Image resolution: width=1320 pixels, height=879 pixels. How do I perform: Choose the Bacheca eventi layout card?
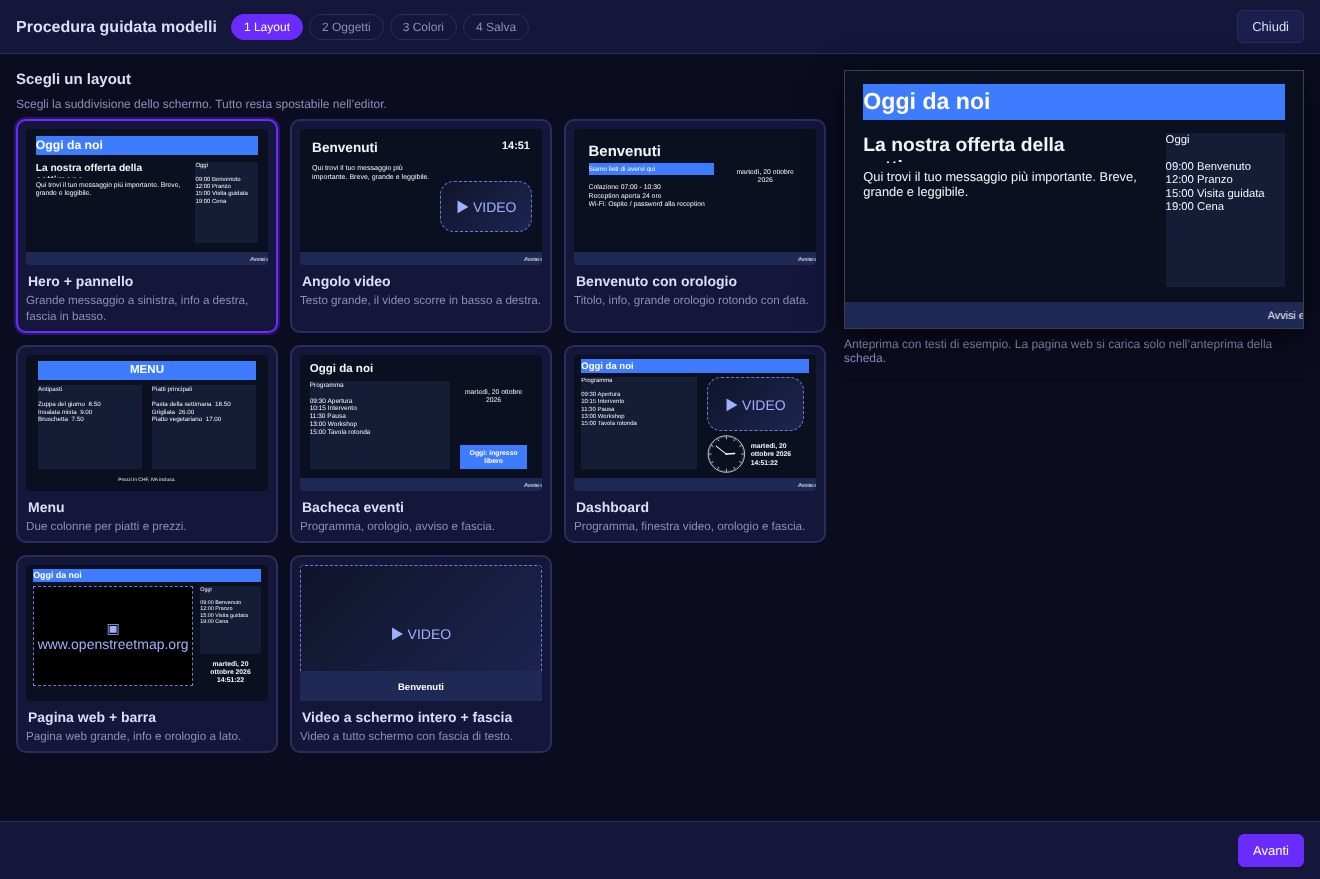point(421,444)
